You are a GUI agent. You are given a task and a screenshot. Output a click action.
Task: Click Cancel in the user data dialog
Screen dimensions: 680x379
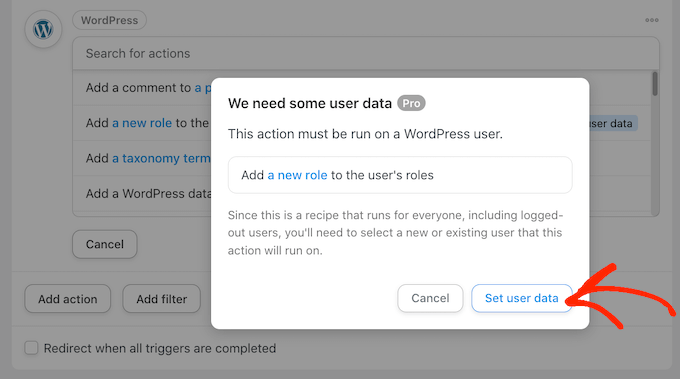point(430,298)
